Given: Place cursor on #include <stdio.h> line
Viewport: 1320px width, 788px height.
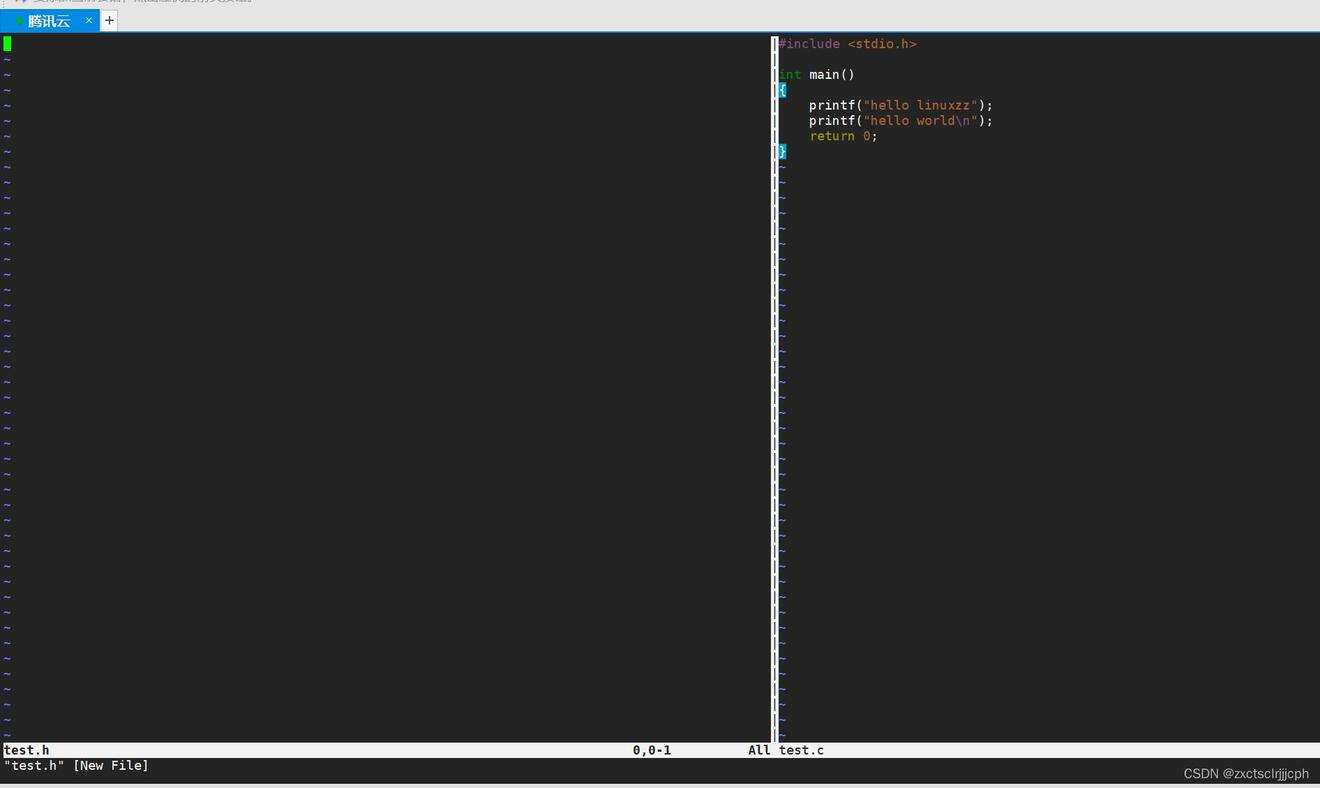Looking at the screenshot, I should tap(847, 44).
